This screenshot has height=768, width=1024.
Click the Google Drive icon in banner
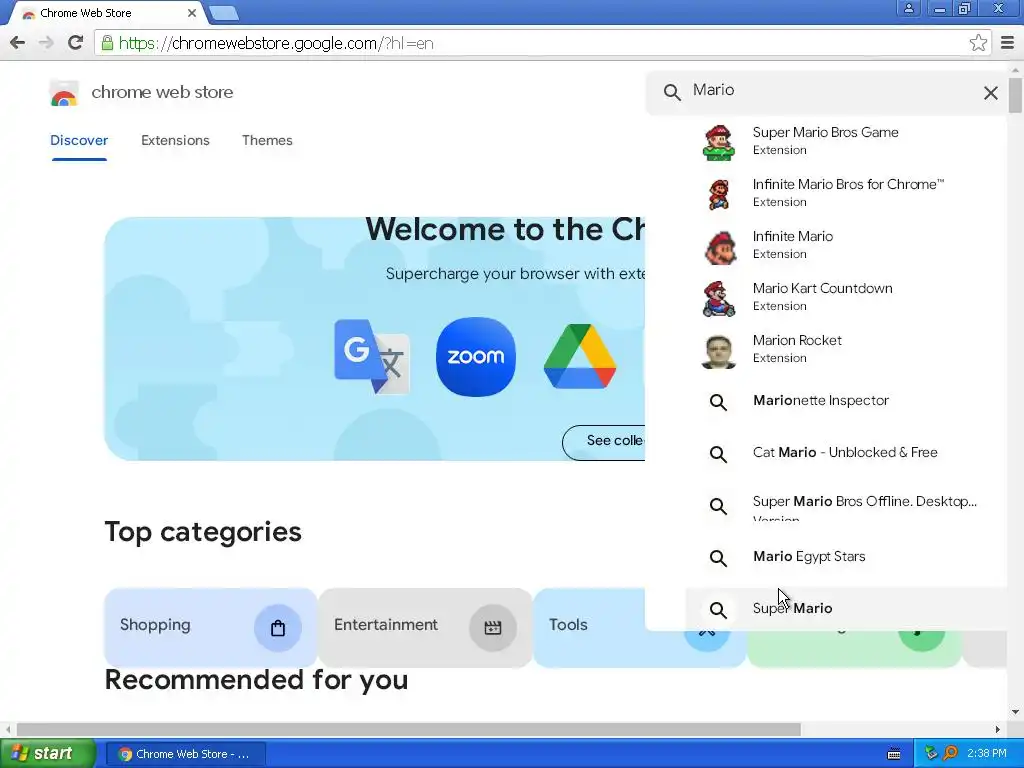[x=580, y=357]
